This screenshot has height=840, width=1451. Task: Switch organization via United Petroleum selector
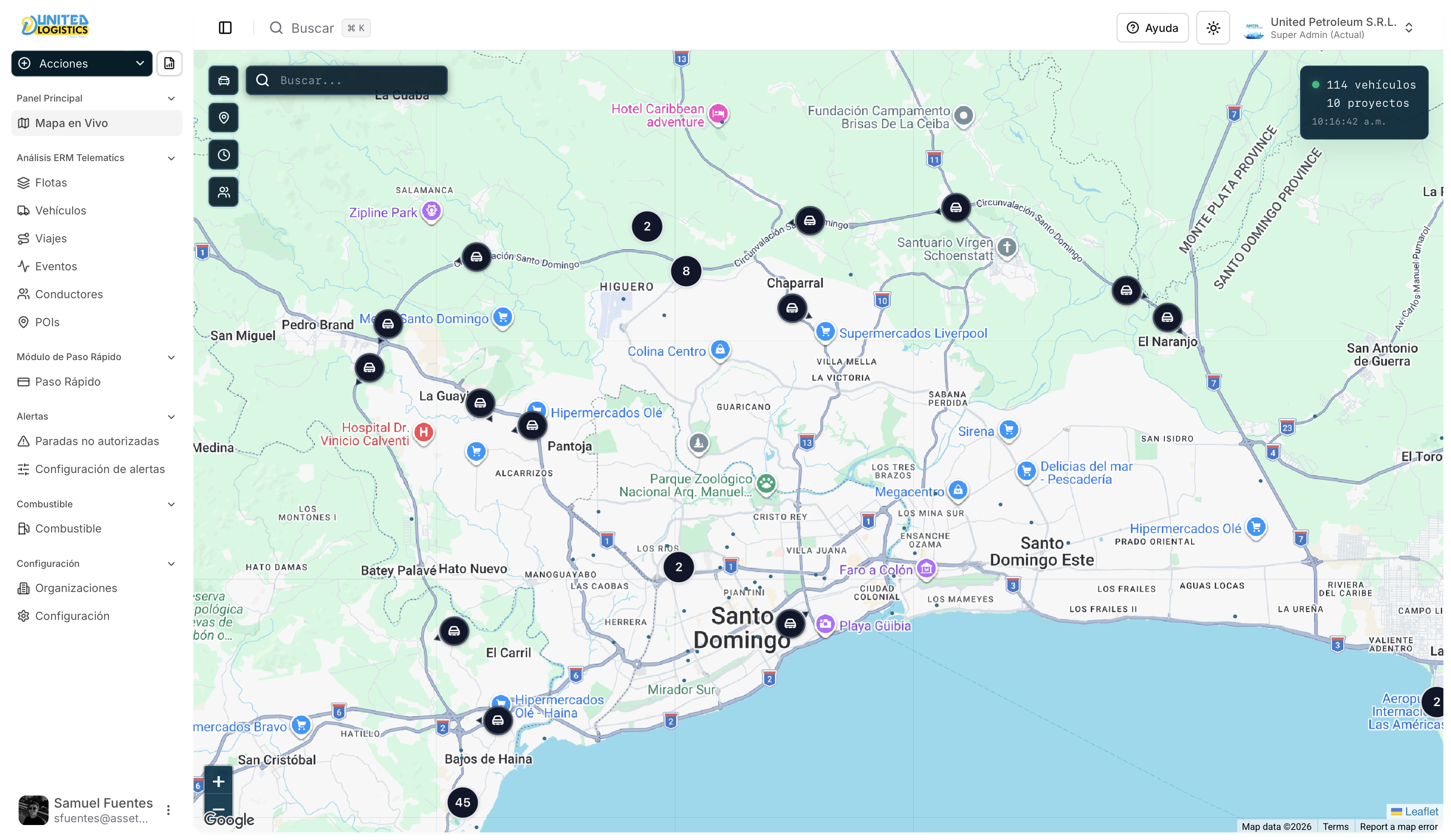(x=1329, y=28)
